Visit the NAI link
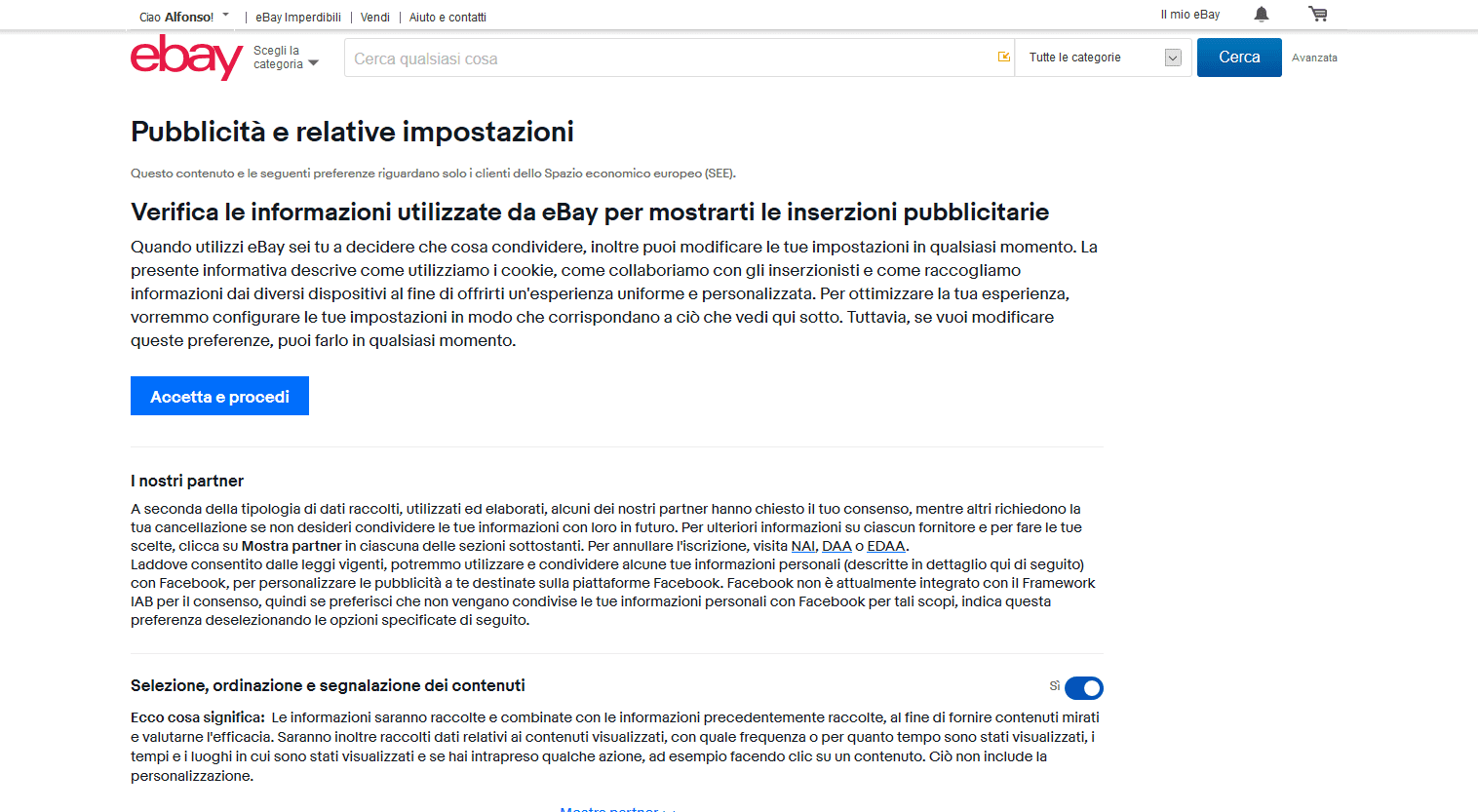 (x=802, y=546)
